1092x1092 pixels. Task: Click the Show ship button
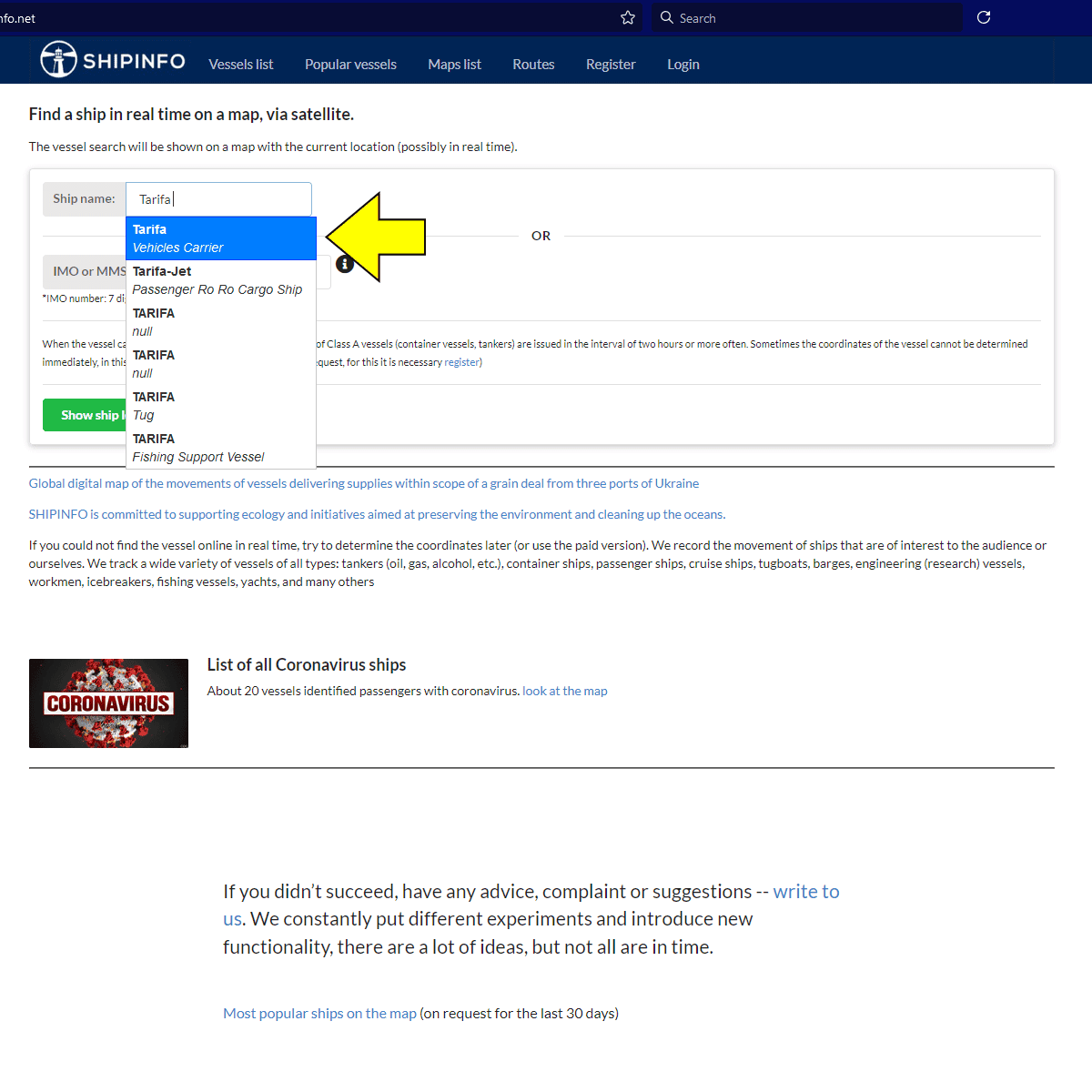(85, 415)
